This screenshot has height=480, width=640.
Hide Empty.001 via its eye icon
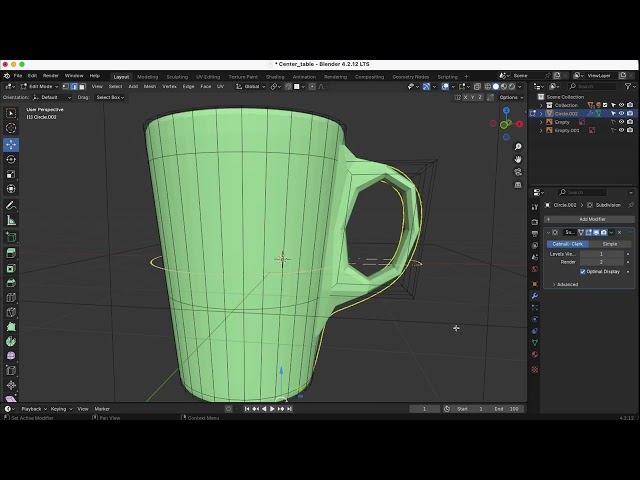tap(622, 130)
